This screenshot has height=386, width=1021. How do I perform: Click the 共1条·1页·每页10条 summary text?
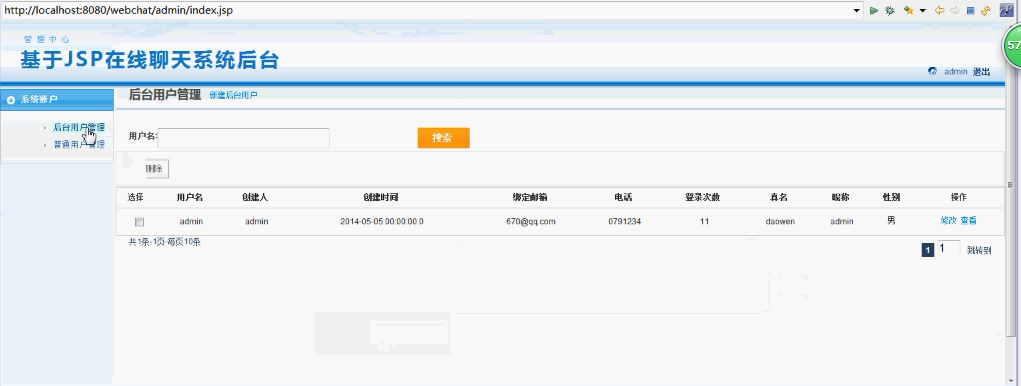point(164,242)
